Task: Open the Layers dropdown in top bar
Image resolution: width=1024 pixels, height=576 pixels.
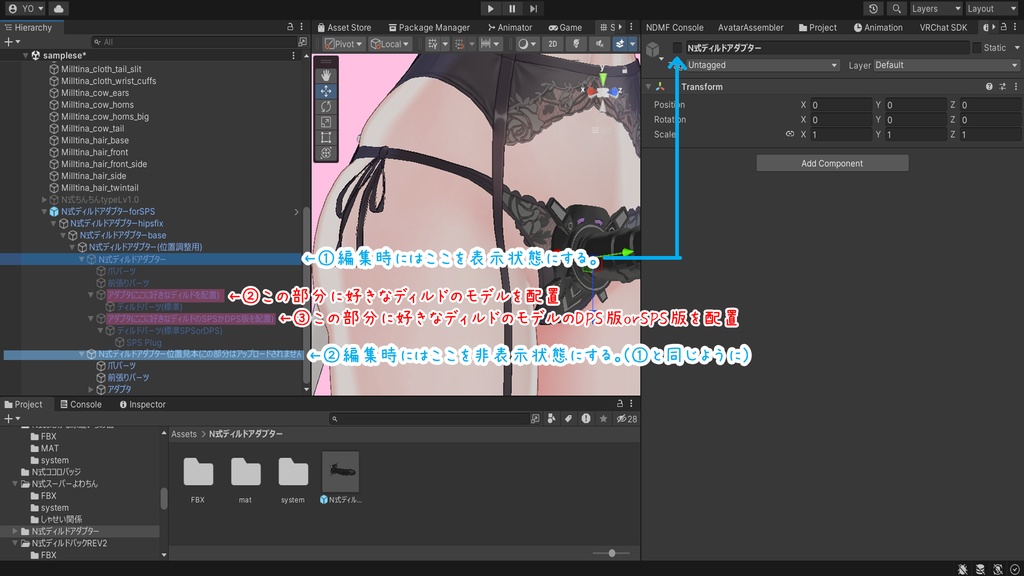Action: (x=936, y=8)
